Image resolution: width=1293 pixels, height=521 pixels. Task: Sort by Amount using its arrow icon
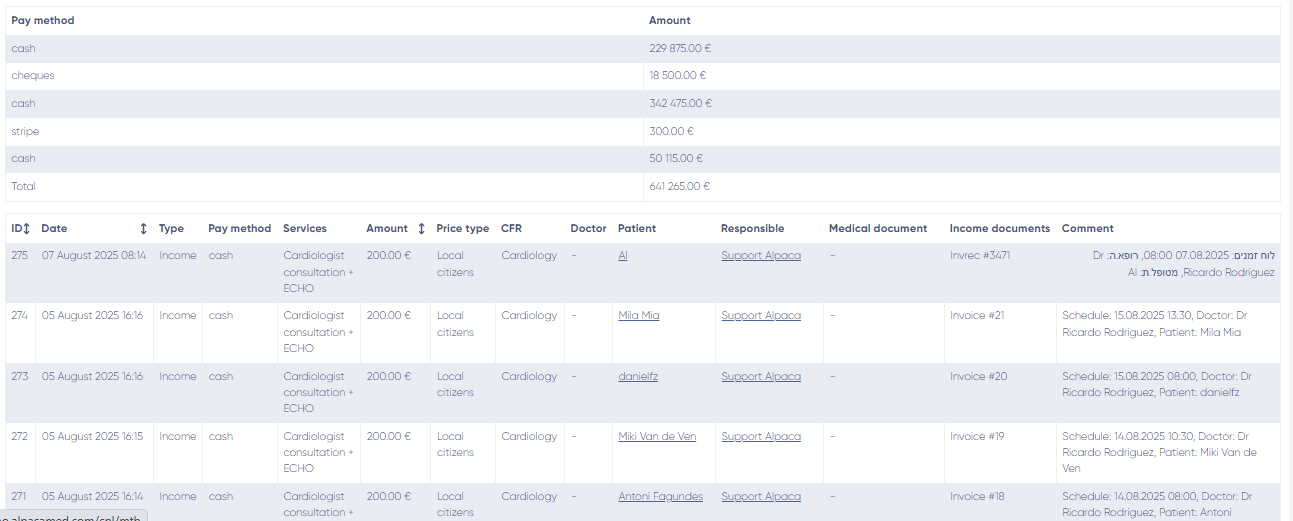pos(421,229)
